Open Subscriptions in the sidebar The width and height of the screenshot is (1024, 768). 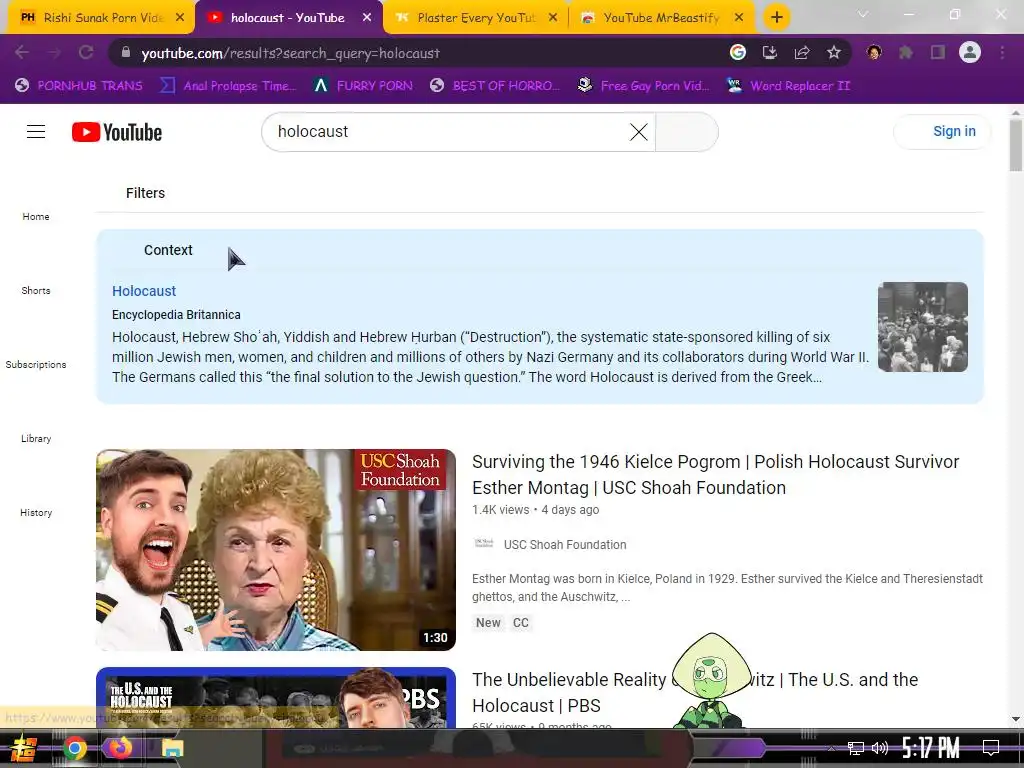[x=36, y=364]
